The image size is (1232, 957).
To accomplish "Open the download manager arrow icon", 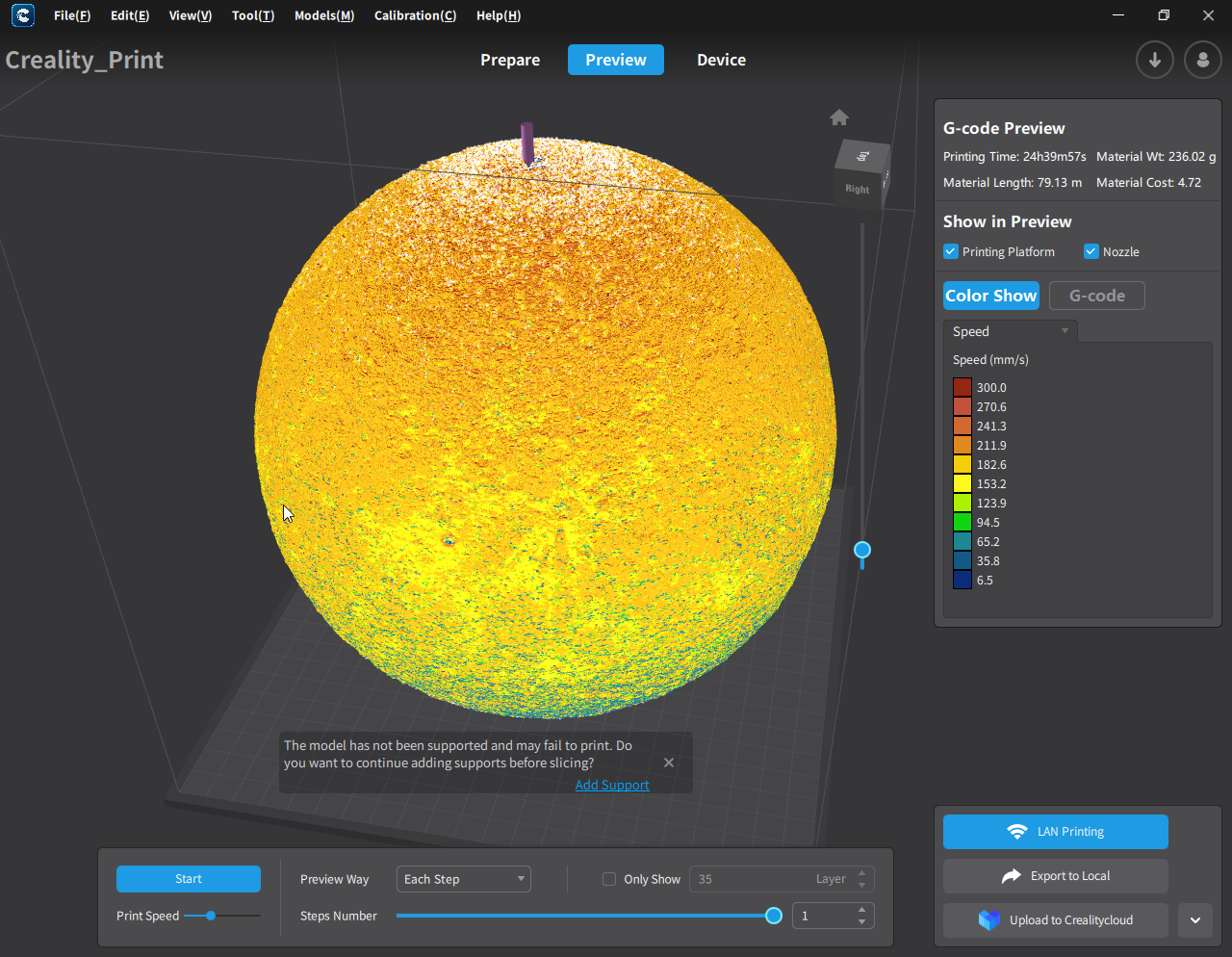I will click(x=1154, y=60).
